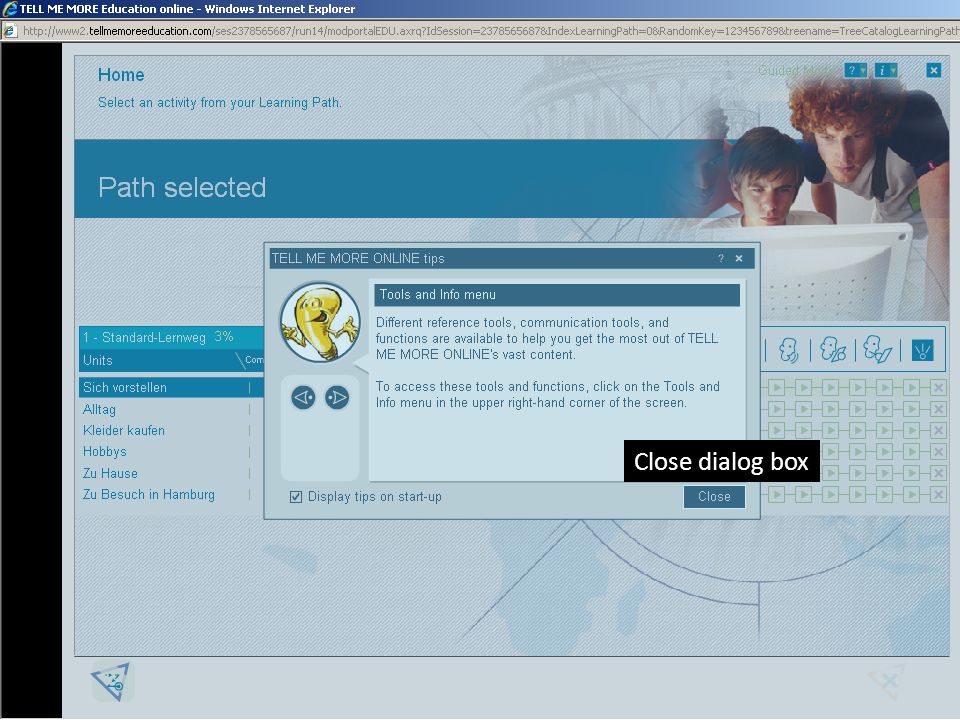Click the X icon in Hobbys row
Viewport: 960px width, 720px height.
[x=938, y=452]
